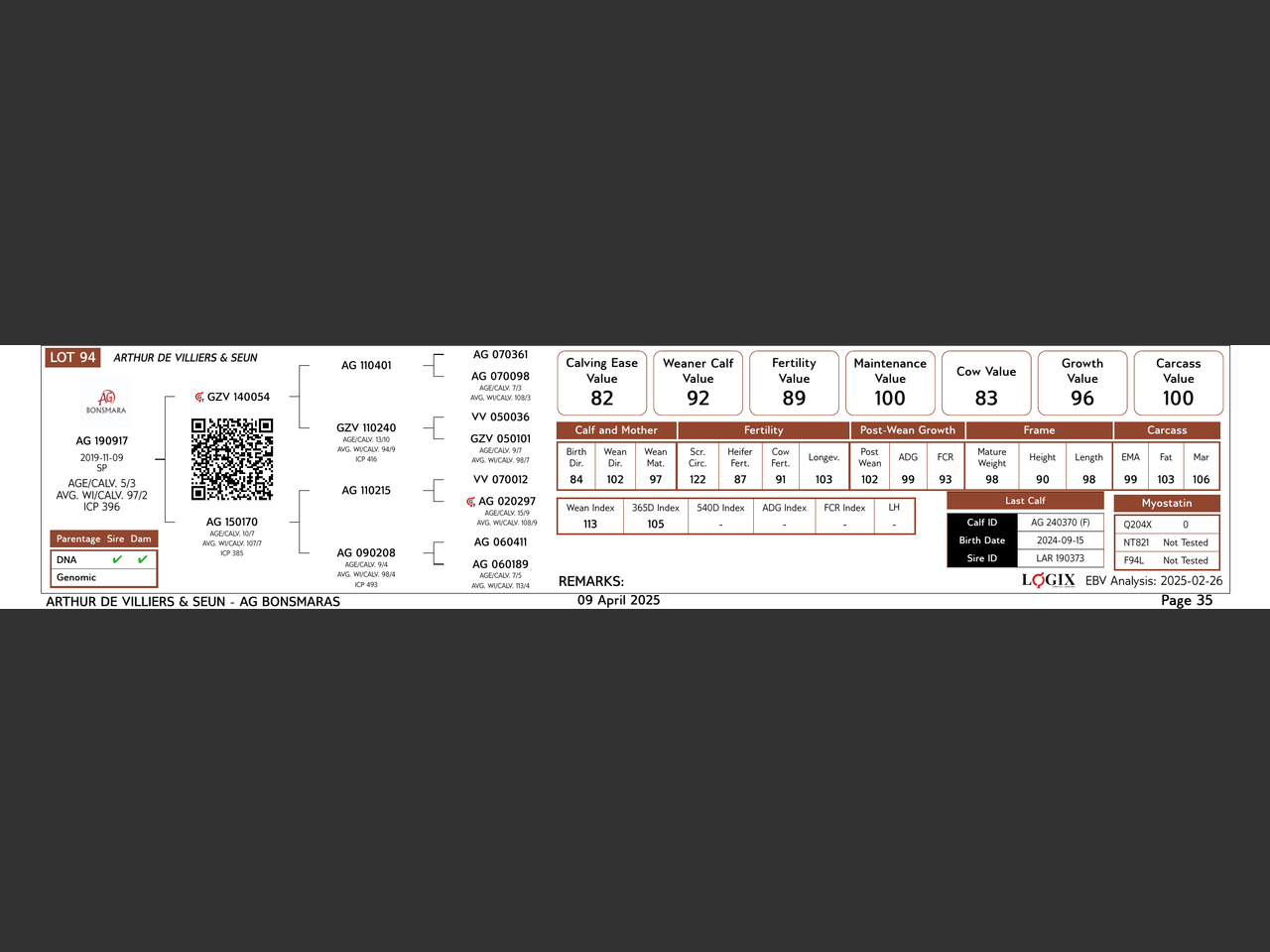Select Calf ID AG 240370 (F)
This screenshot has height=952, width=1270.
pos(1061,523)
